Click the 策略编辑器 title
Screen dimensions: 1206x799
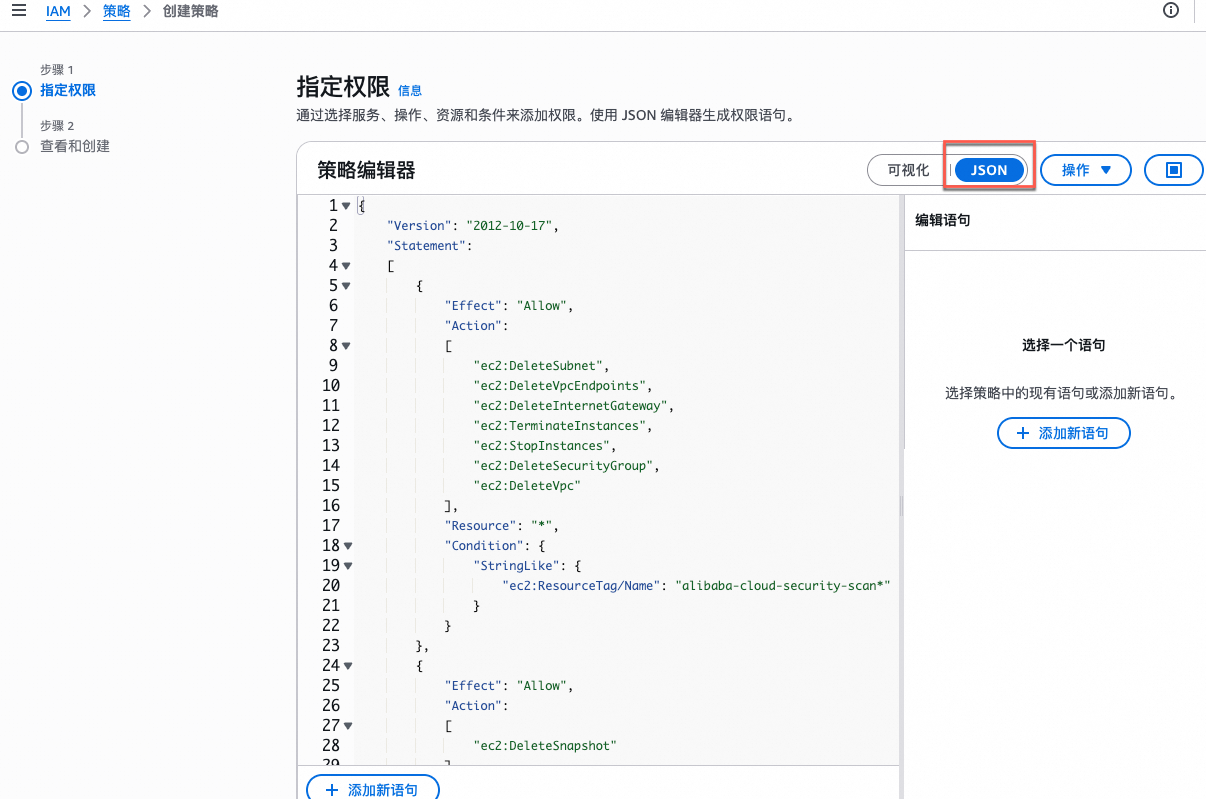point(366,170)
